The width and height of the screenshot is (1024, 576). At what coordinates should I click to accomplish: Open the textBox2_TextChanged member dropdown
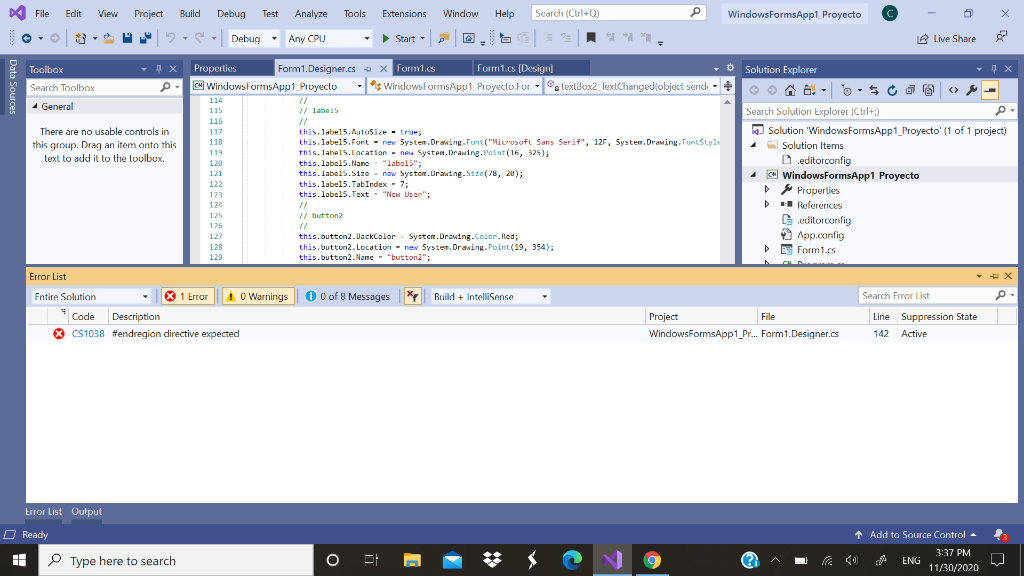[632, 86]
